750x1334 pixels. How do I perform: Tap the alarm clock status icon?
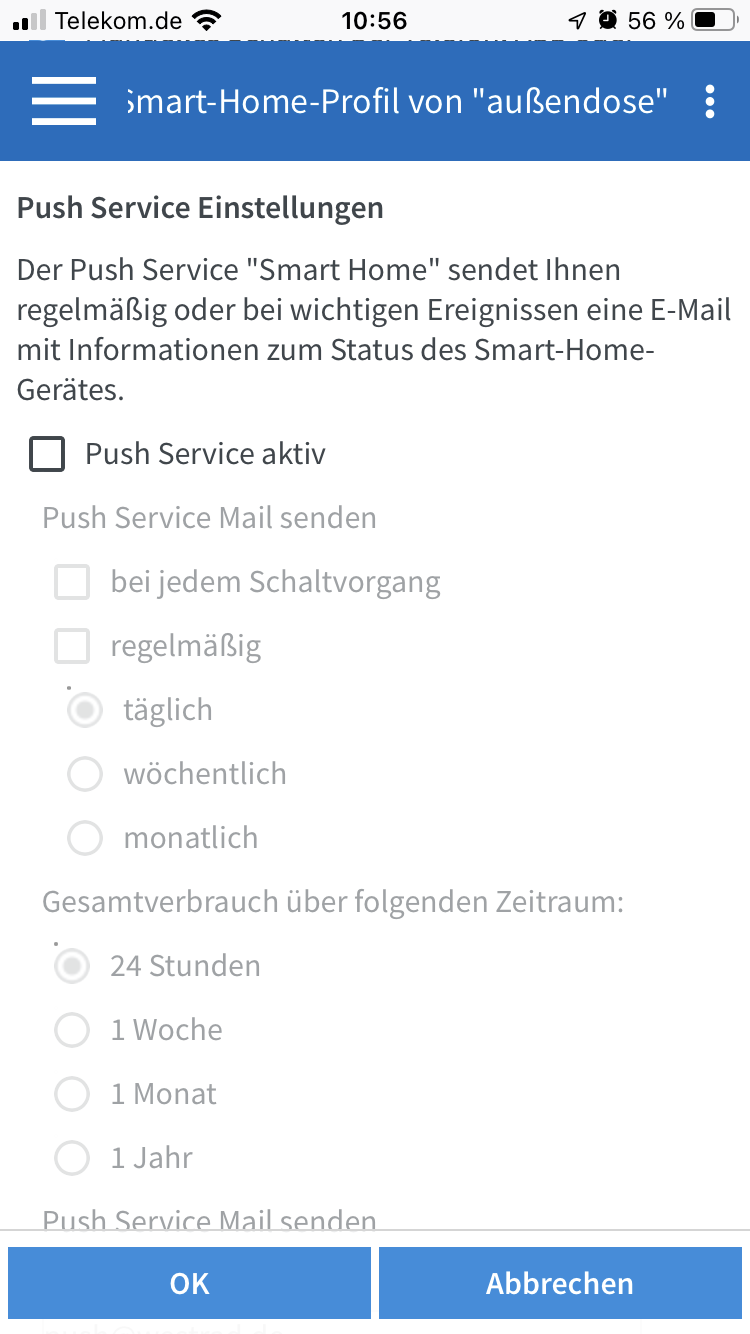tap(607, 20)
